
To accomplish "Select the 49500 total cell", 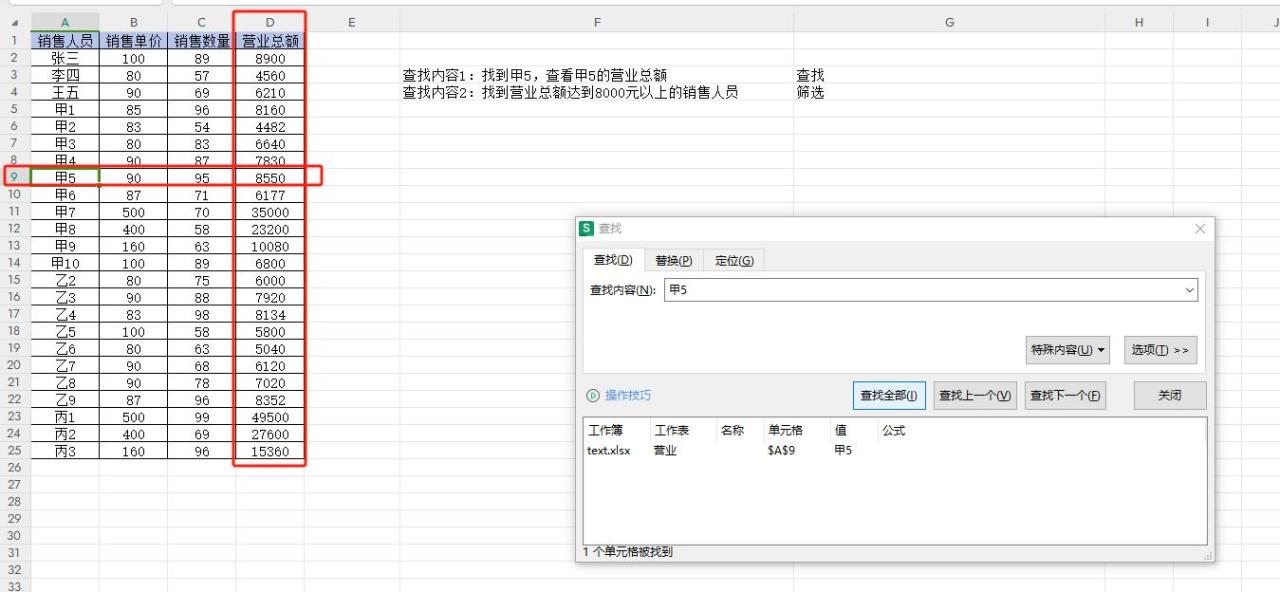I will 270,417.
